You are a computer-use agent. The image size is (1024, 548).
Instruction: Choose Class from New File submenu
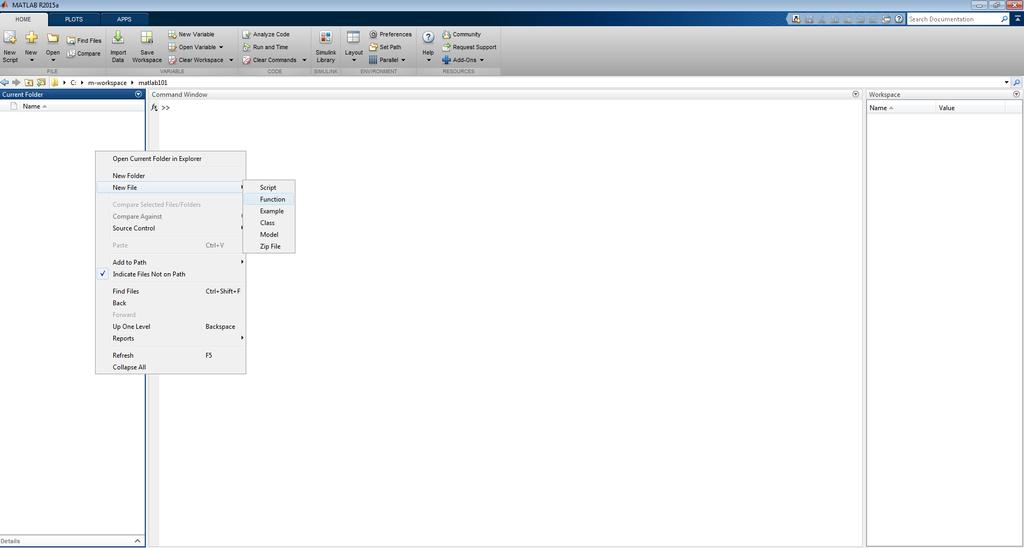(x=268, y=223)
